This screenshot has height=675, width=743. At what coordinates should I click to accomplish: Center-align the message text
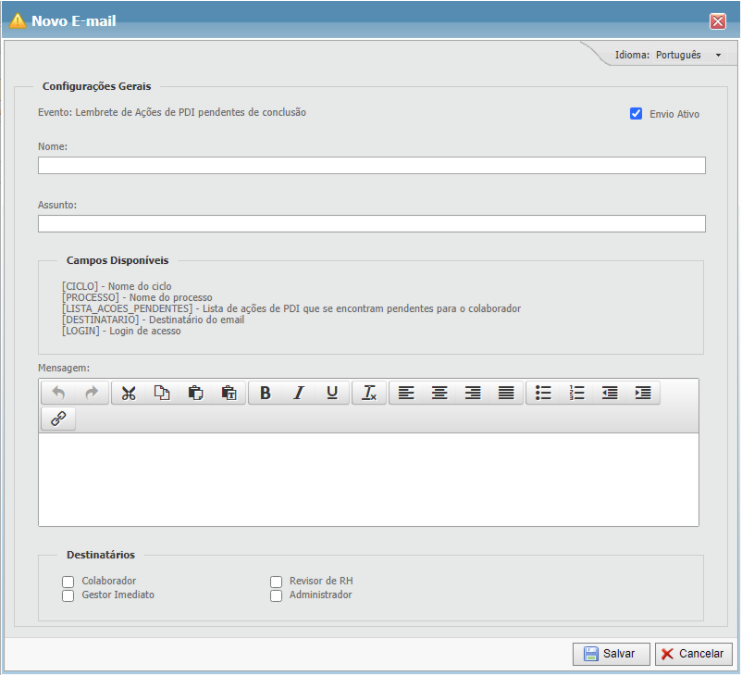(x=439, y=393)
